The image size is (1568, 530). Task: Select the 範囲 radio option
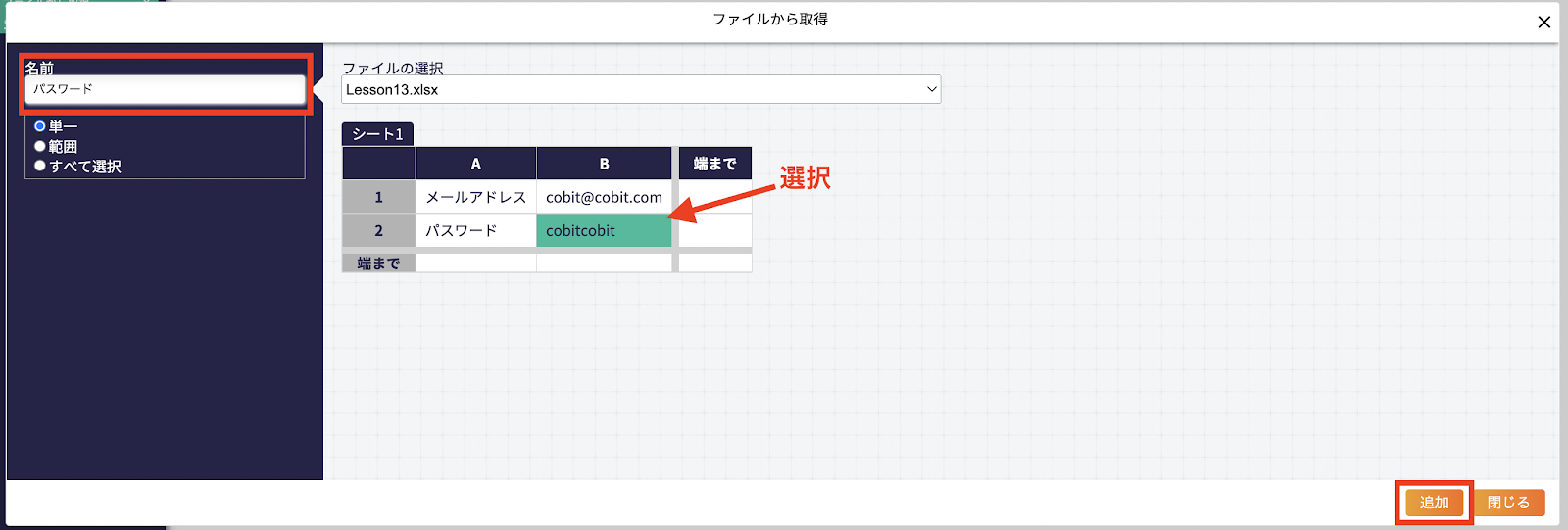click(x=40, y=146)
